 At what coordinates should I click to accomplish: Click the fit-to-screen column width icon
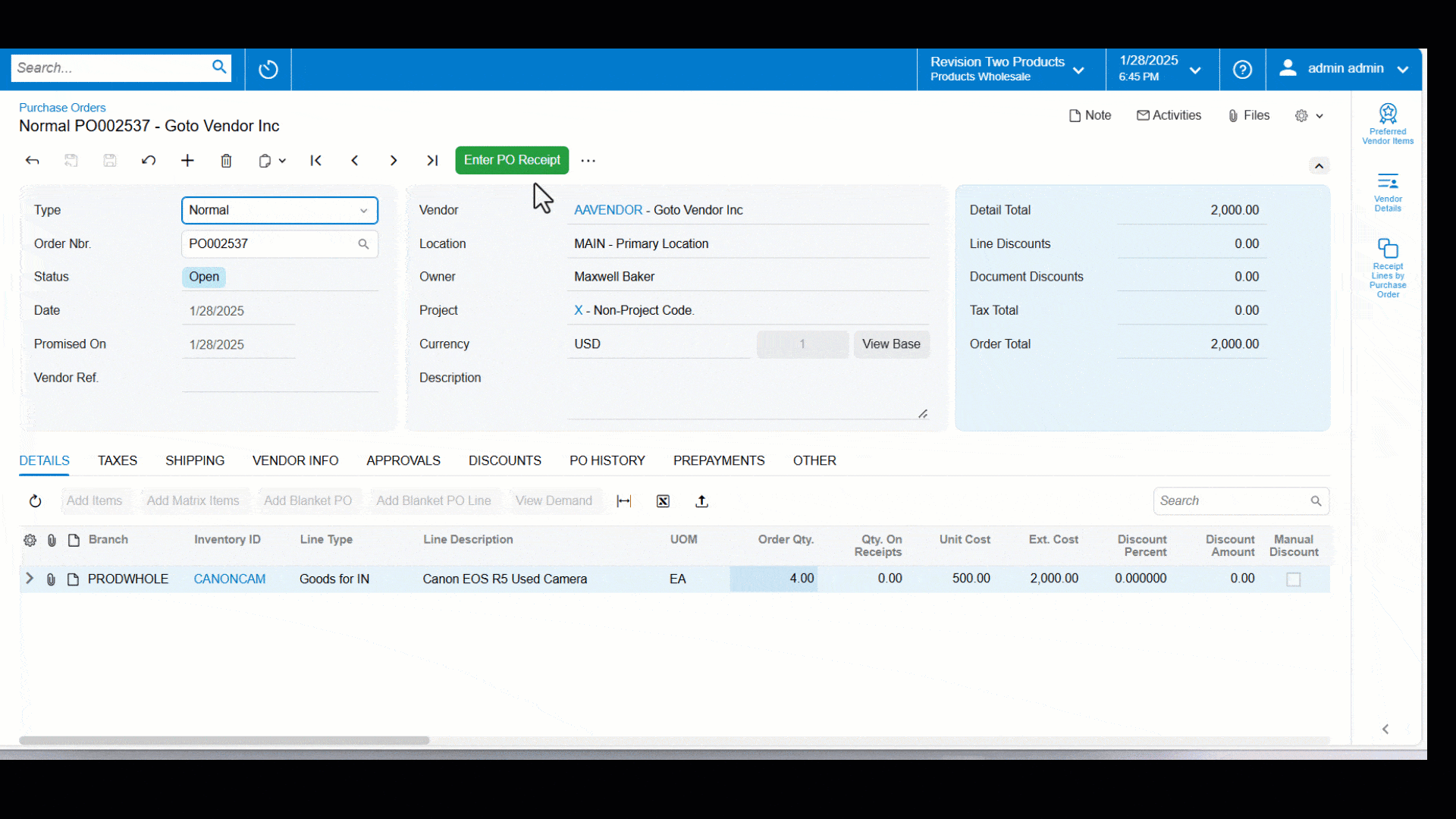(624, 501)
